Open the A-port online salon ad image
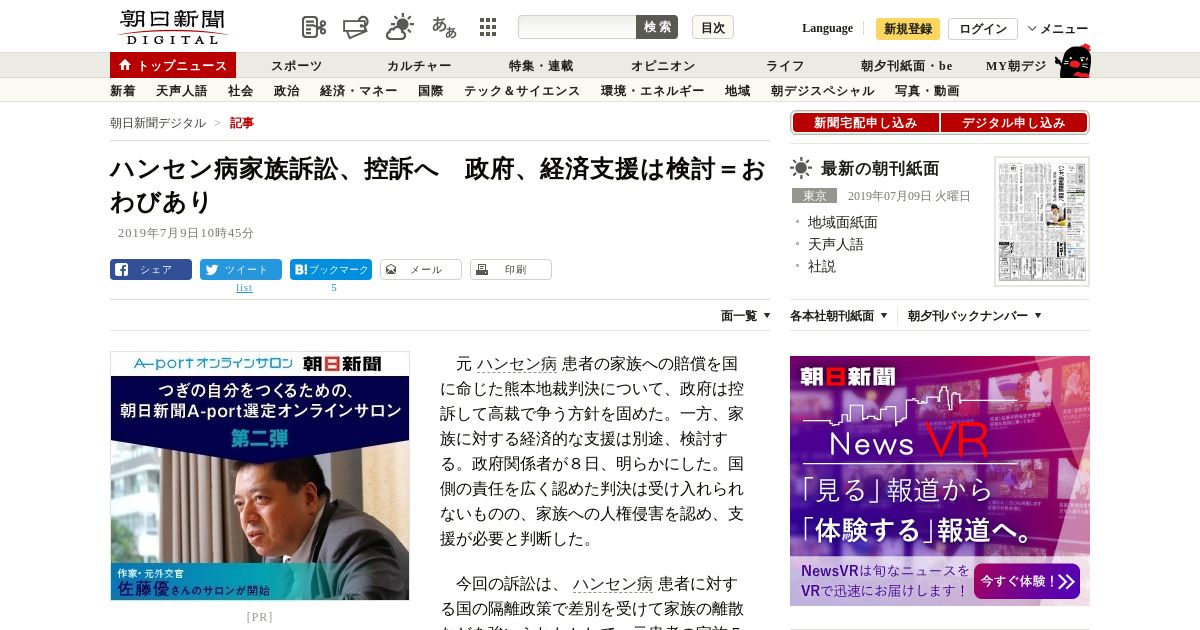 [x=260, y=476]
